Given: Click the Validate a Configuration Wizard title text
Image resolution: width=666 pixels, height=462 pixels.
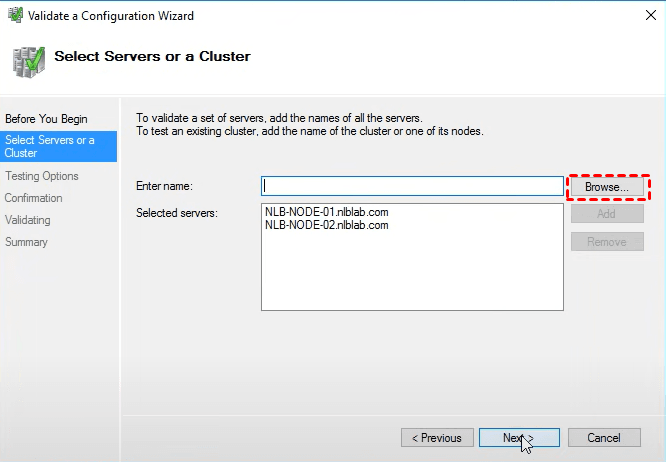Looking at the screenshot, I should 111,15.
